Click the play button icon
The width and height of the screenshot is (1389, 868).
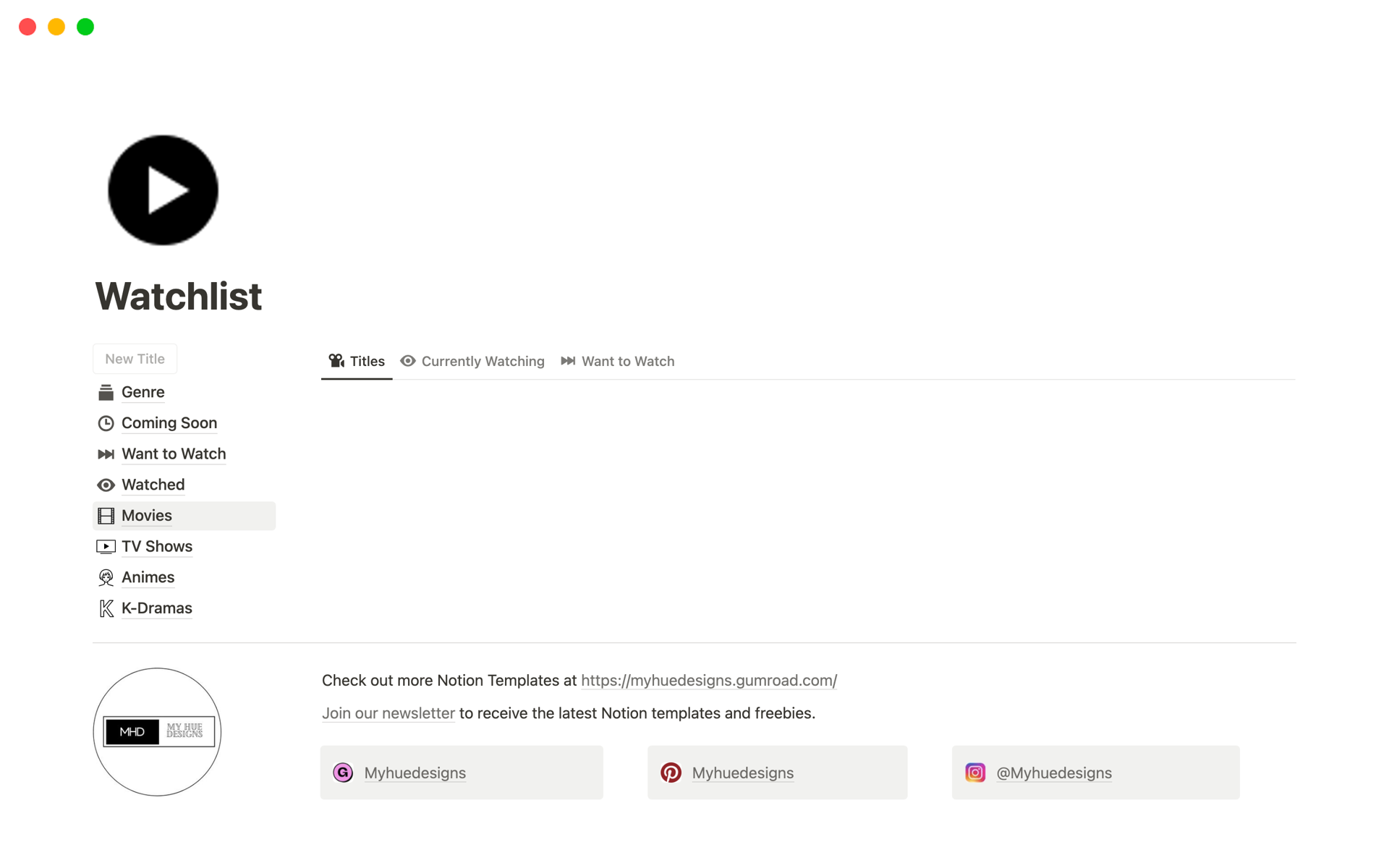[164, 190]
